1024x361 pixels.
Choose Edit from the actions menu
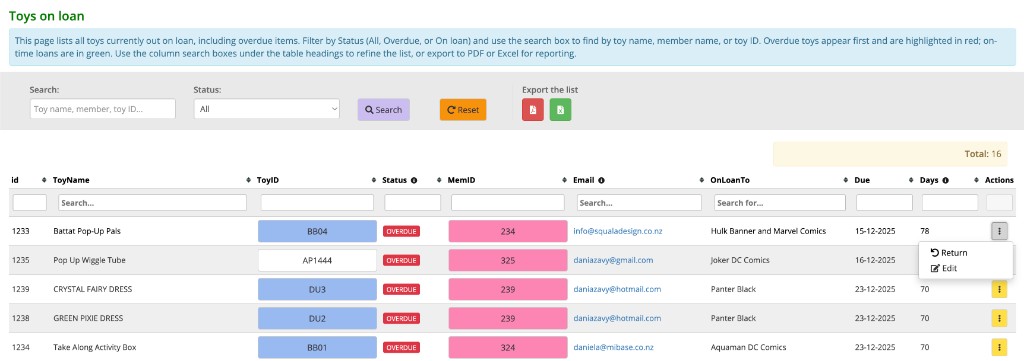coord(943,268)
